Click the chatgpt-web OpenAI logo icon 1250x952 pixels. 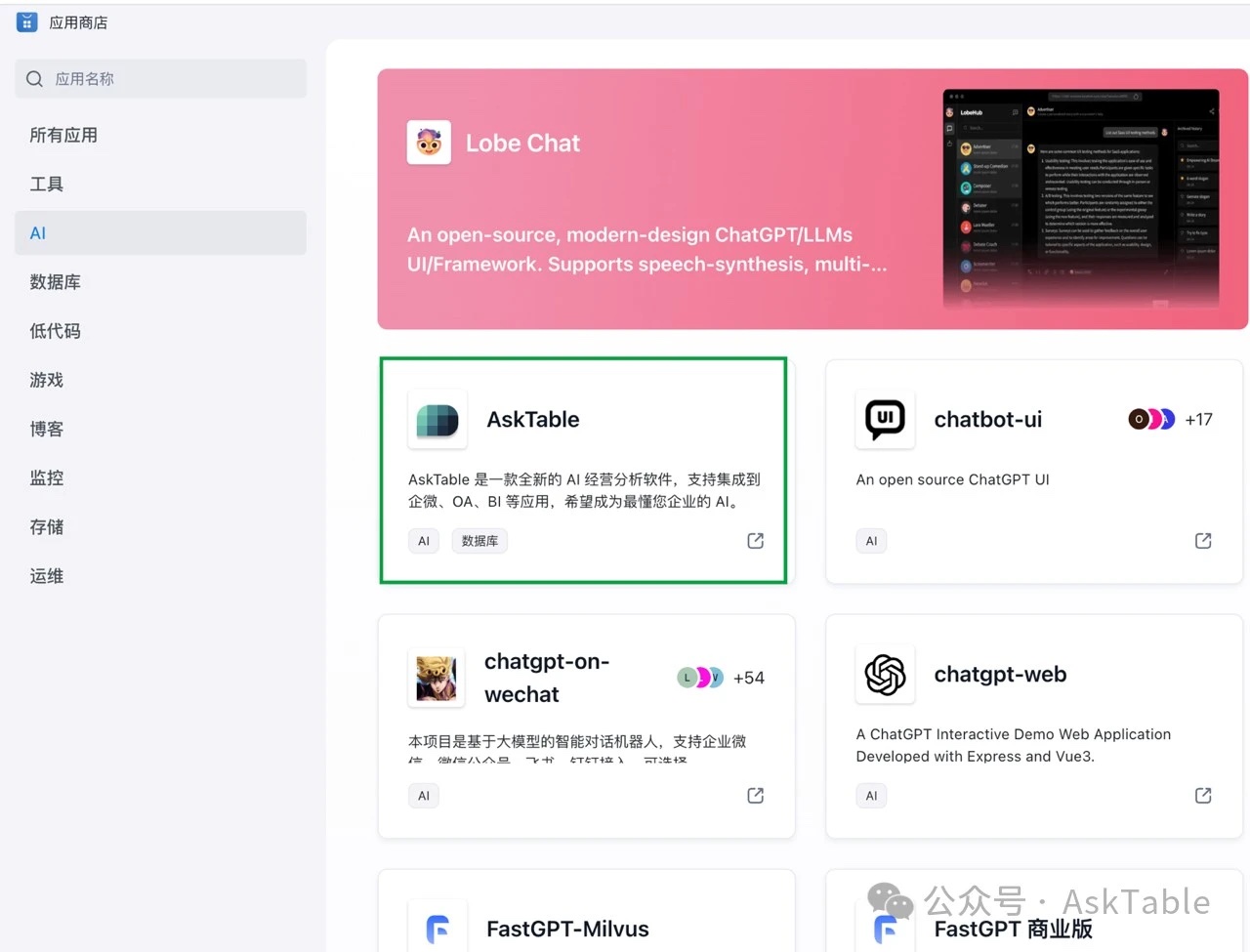click(x=885, y=674)
